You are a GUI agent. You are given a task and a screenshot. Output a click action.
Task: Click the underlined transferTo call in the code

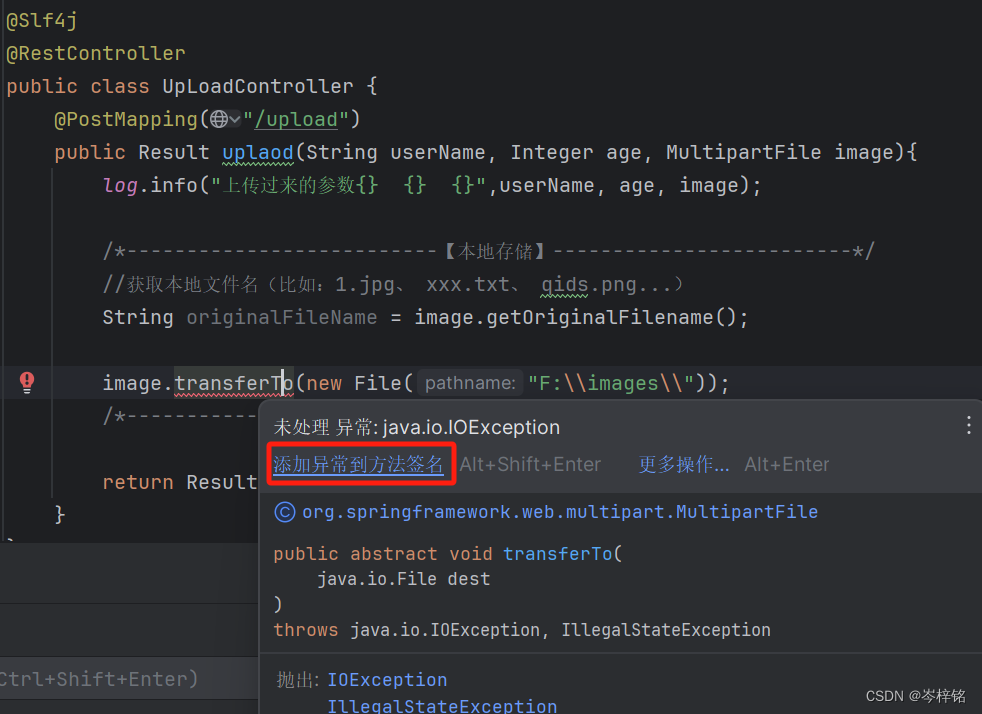[x=234, y=383]
